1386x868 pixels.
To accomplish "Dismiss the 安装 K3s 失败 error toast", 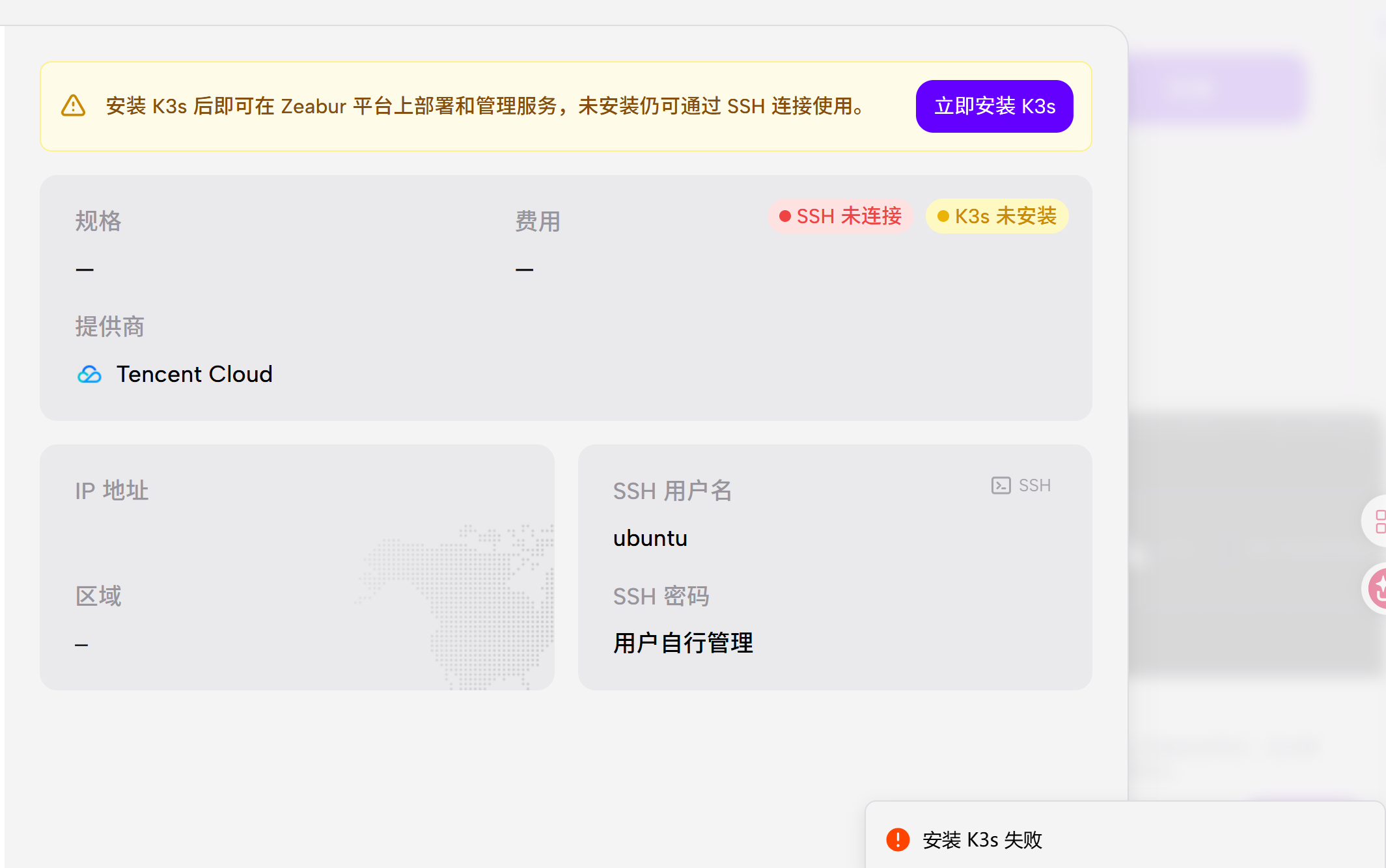I will [983, 840].
